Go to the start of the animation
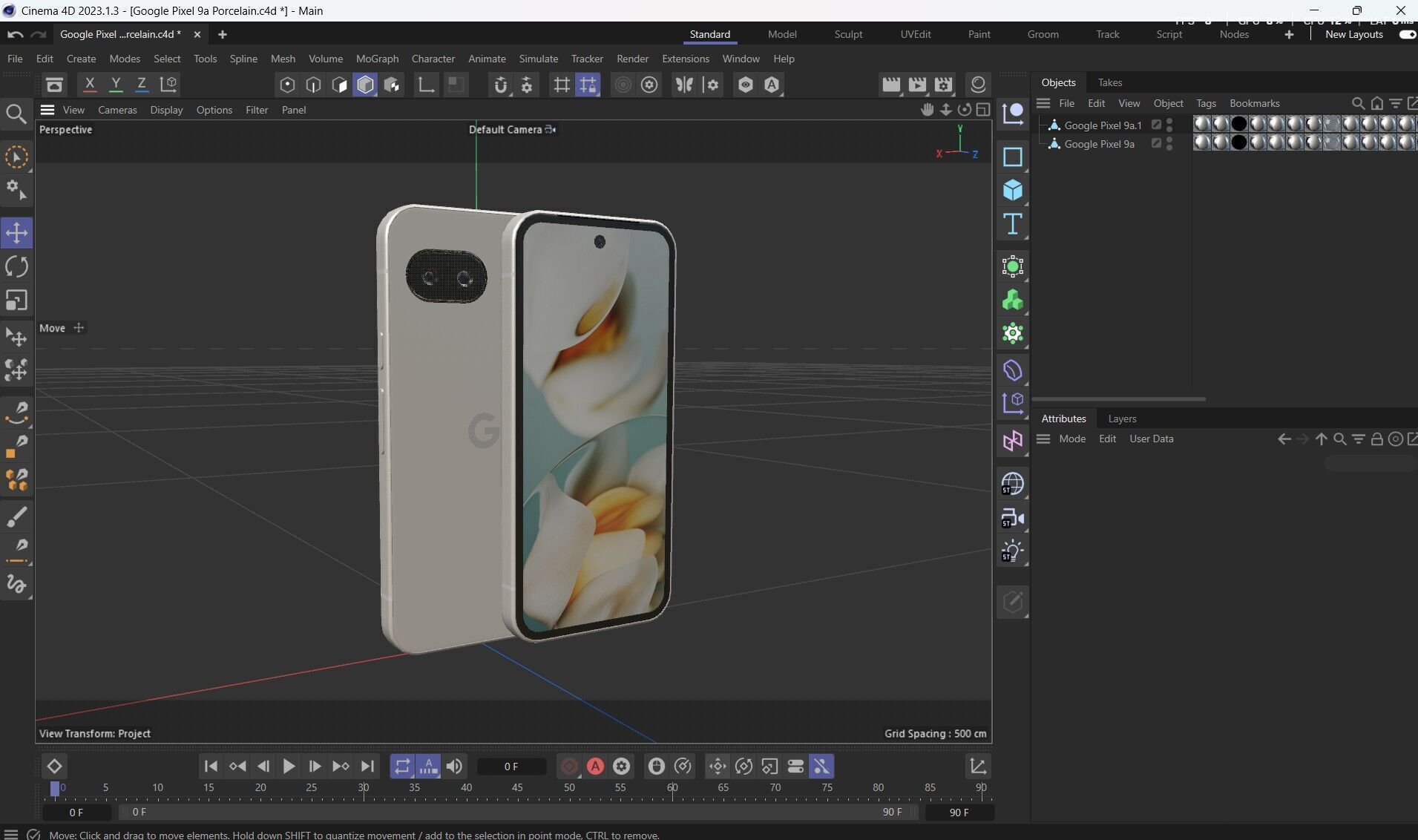 [211, 767]
